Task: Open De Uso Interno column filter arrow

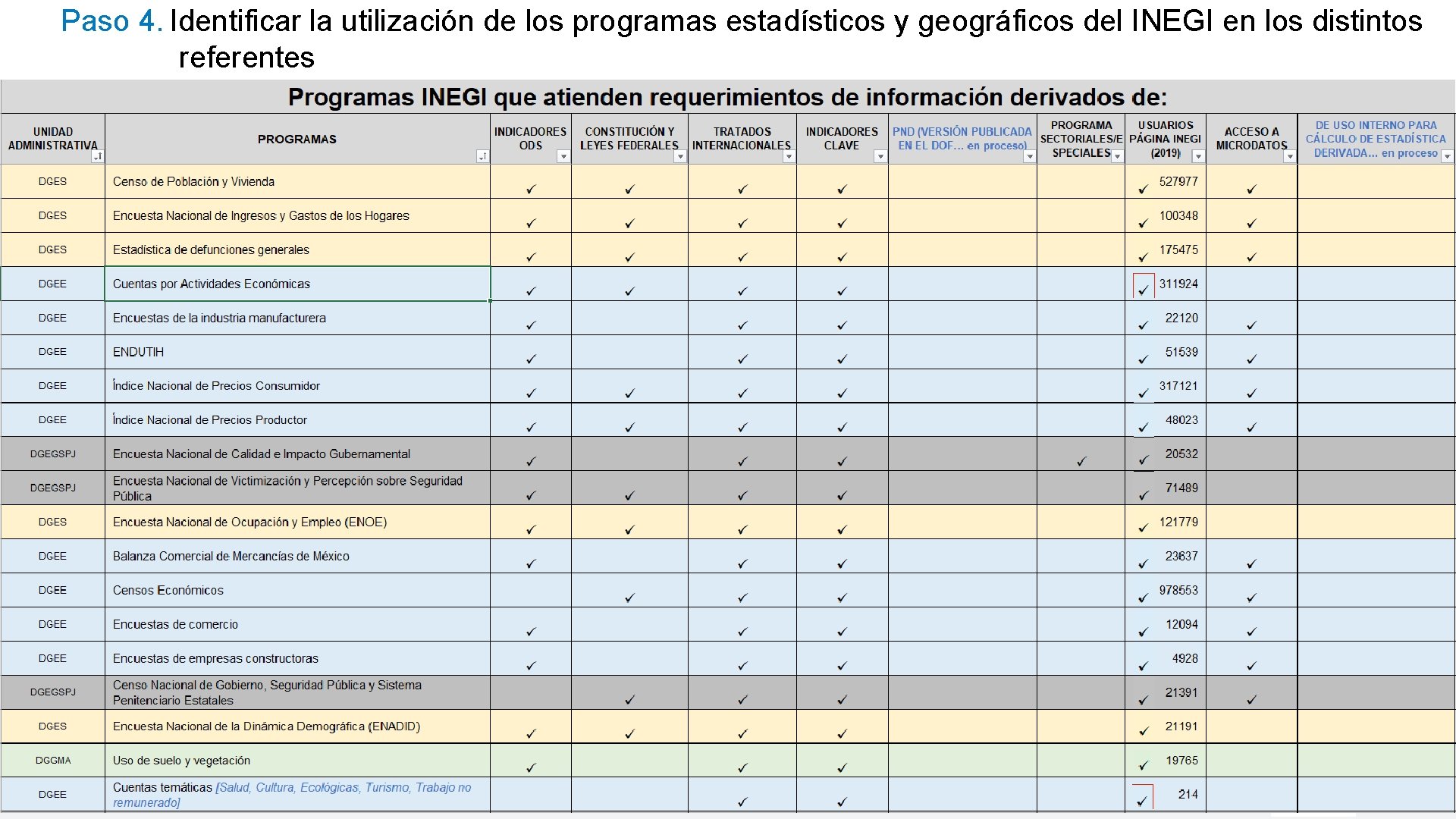Action: click(x=1447, y=156)
